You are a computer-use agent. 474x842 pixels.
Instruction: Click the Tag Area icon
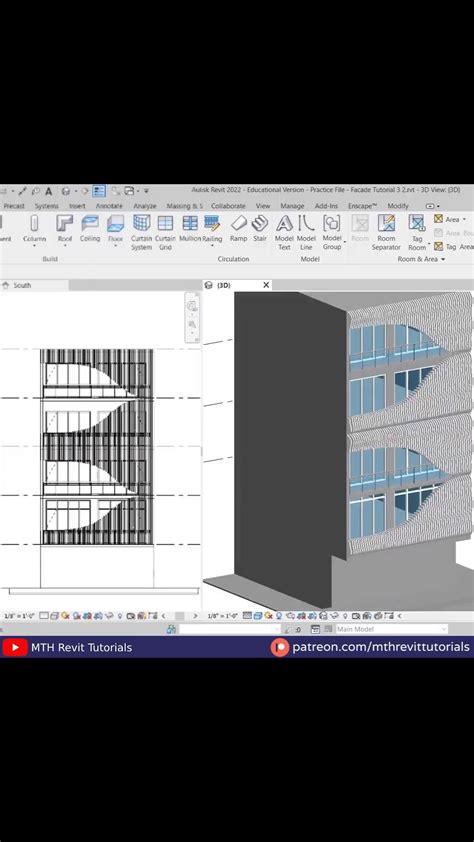tap(439, 246)
